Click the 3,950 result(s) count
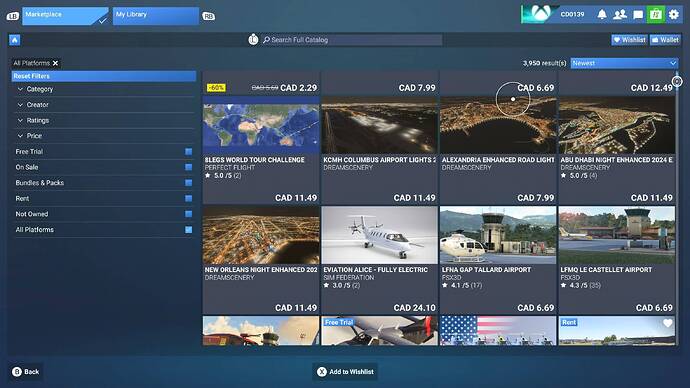The image size is (690, 388). (544, 63)
